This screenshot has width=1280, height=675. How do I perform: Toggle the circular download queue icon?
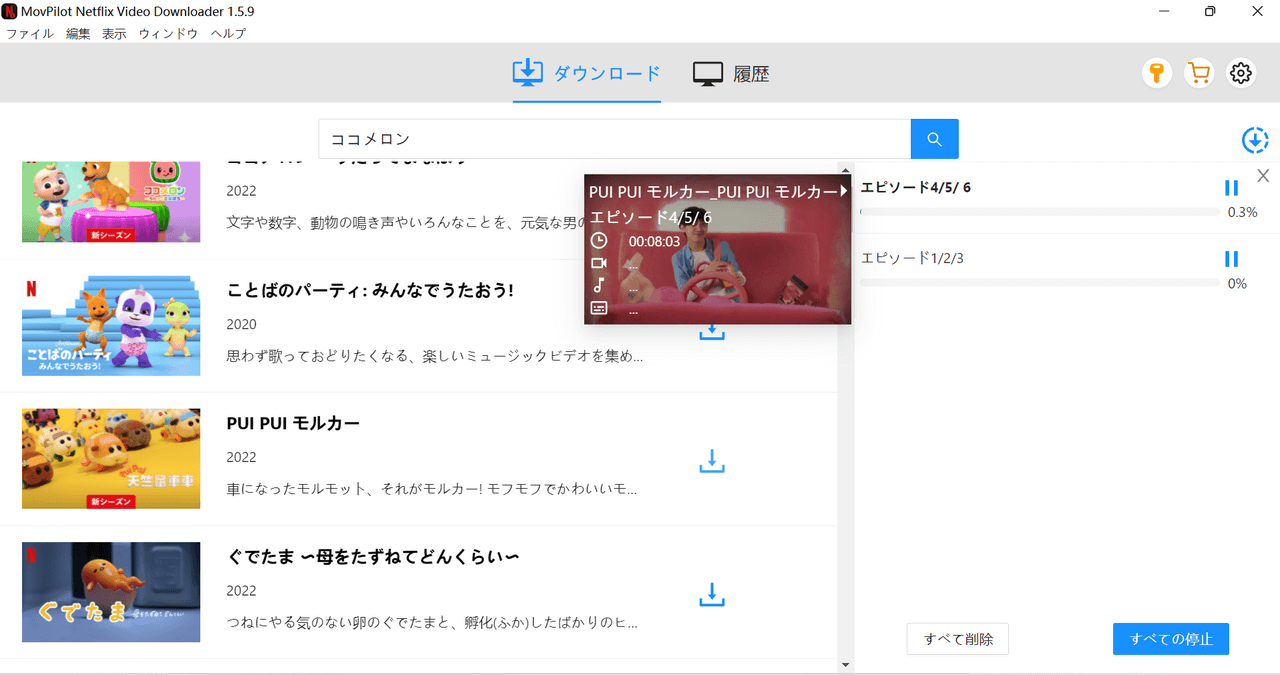pos(1255,141)
